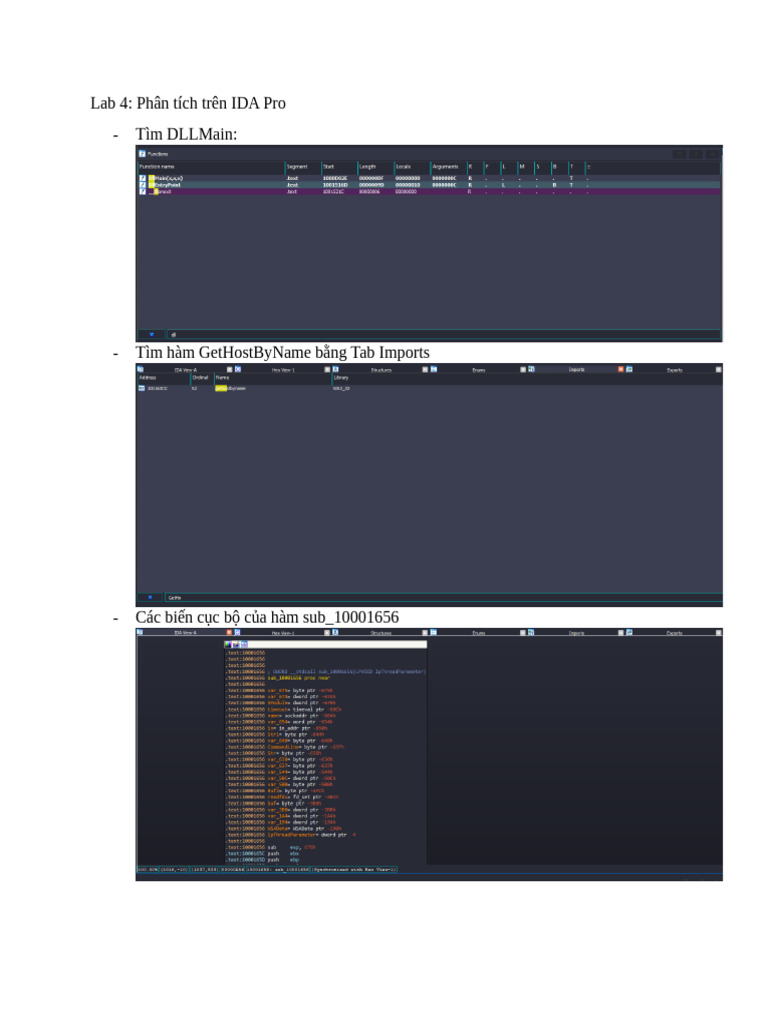Click the Functions window title icon
Screen dimensions: 768x1024
142,154
